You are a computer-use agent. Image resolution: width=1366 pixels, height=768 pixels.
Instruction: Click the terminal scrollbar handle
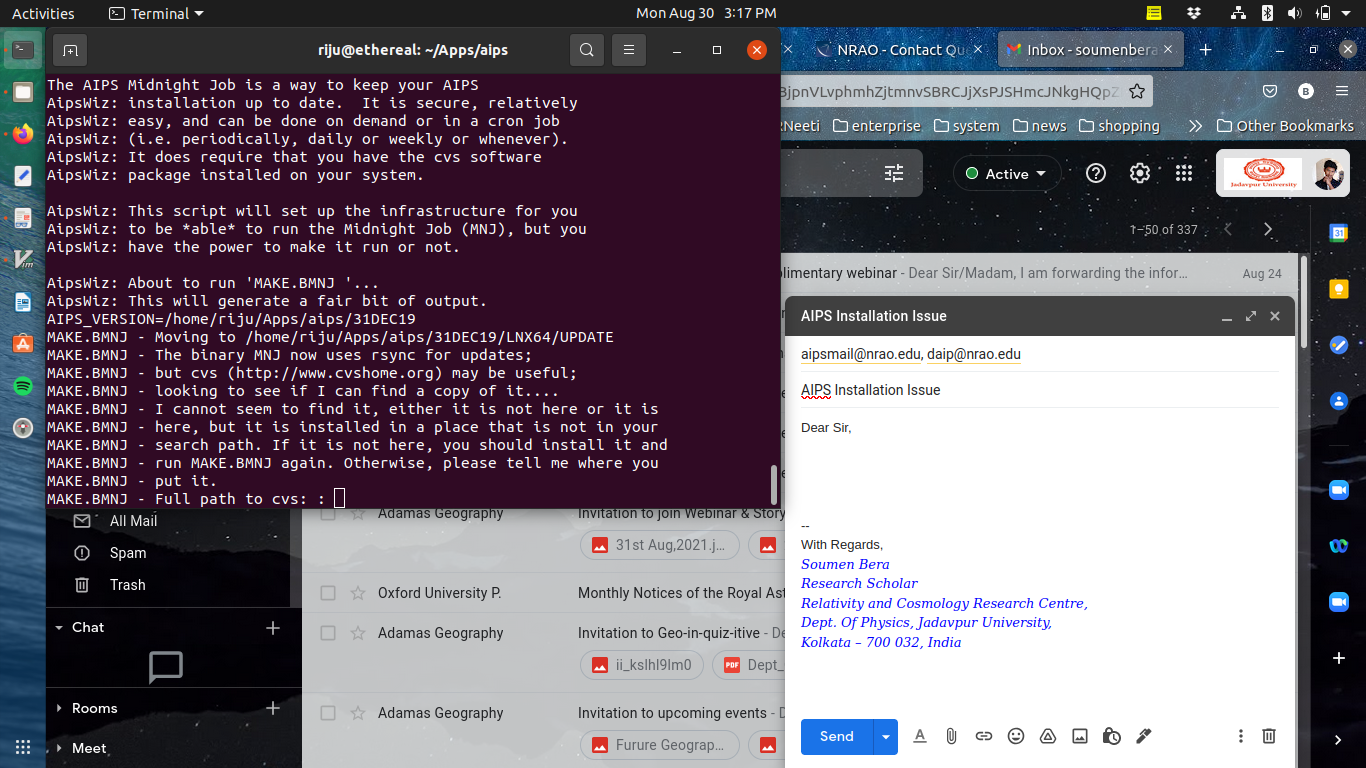point(773,485)
